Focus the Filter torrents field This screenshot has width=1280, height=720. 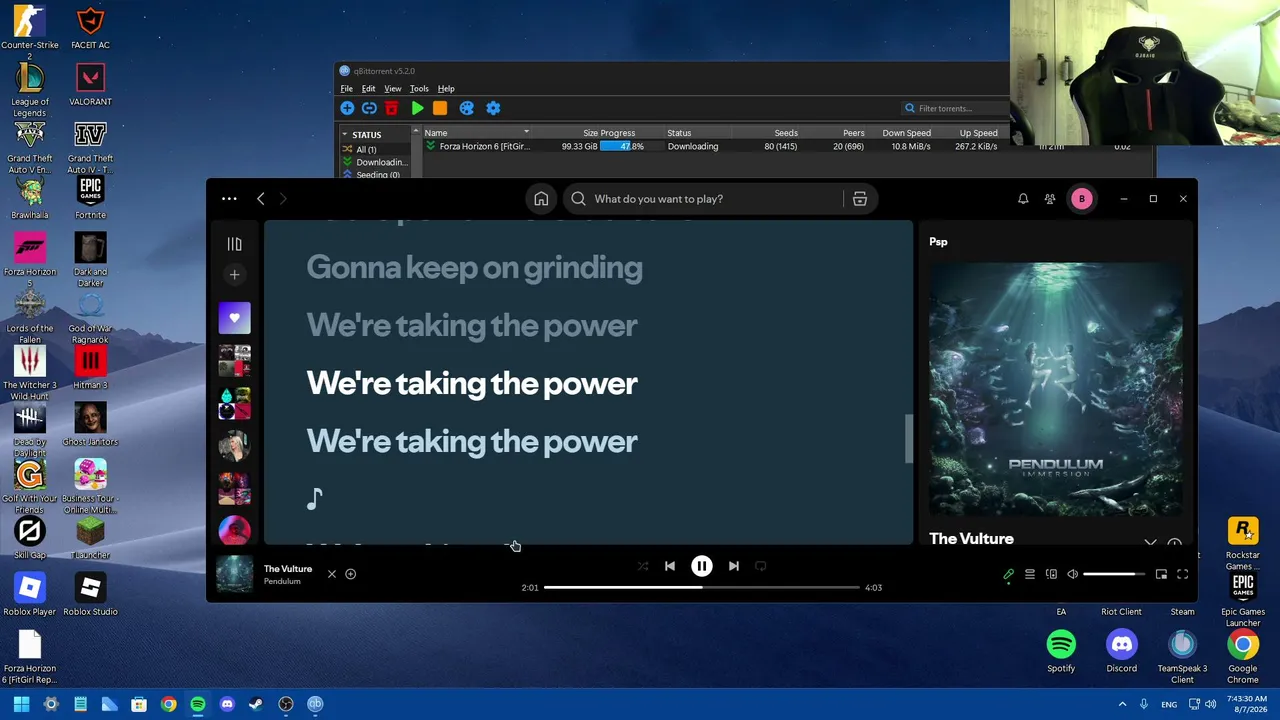[955, 108]
